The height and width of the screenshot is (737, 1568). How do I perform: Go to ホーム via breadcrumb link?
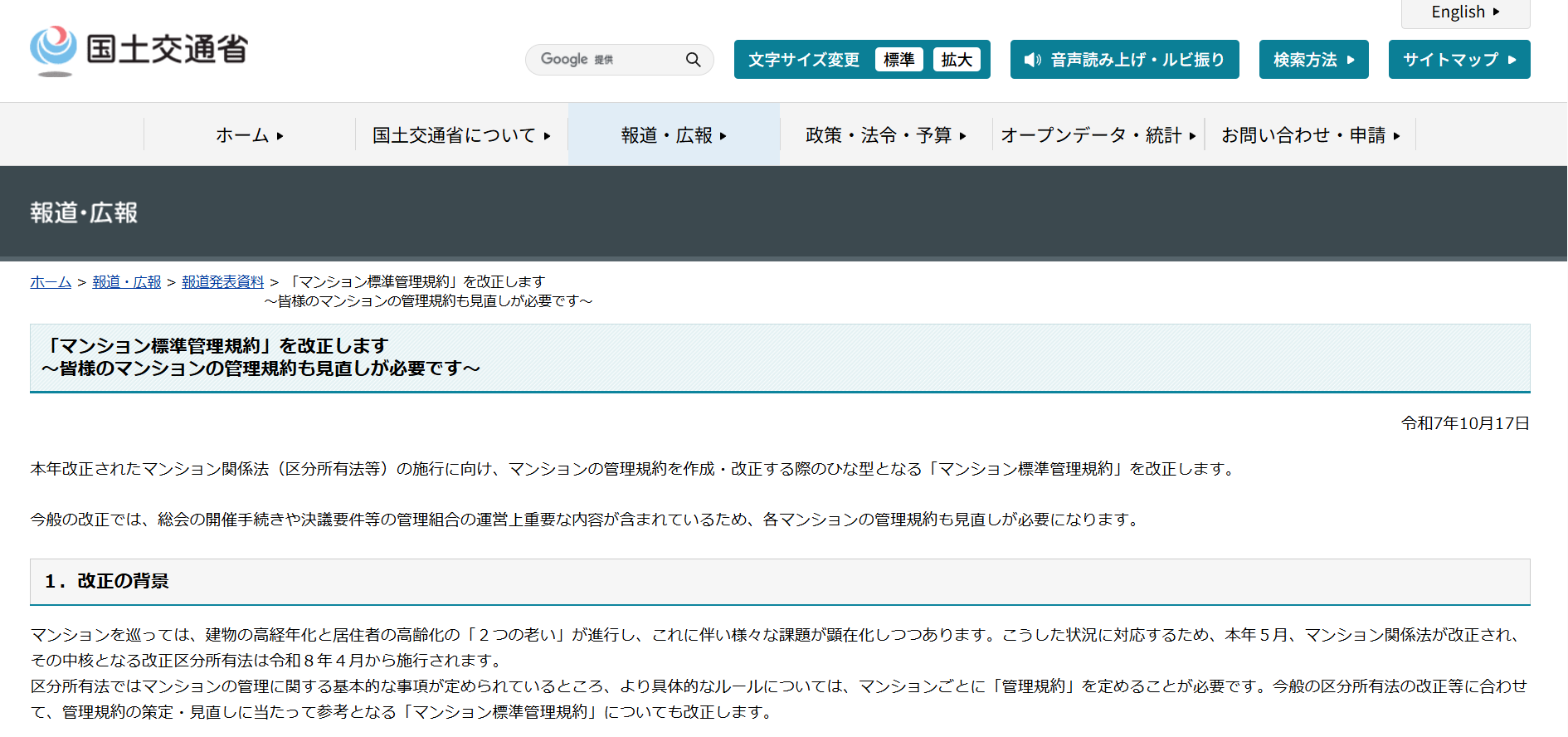(51, 282)
